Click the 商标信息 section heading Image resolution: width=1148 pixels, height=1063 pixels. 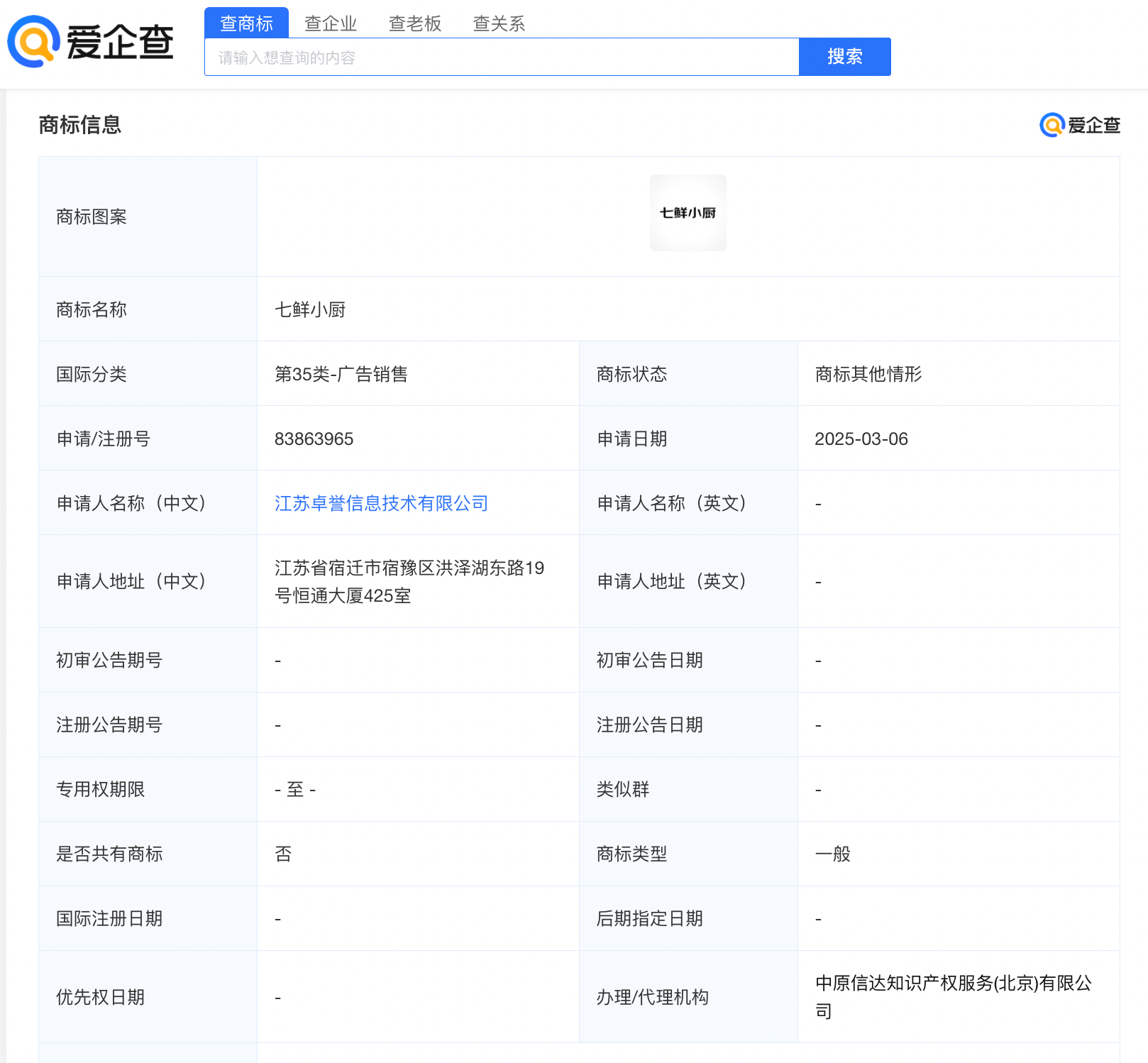[x=80, y=125]
